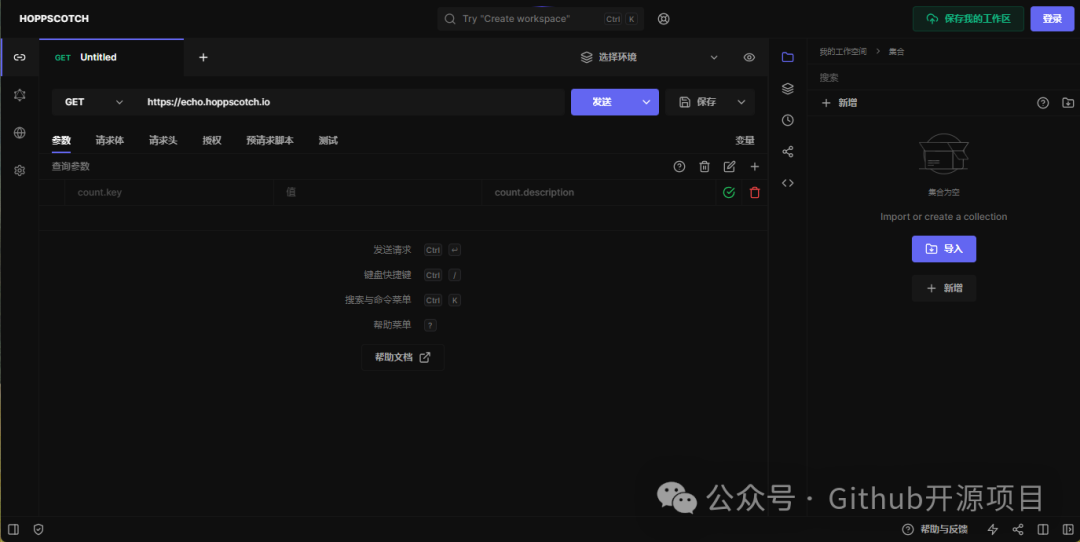Focus the Try "Create workspace" search field
Image resolution: width=1080 pixels, height=542 pixels.
540,19
